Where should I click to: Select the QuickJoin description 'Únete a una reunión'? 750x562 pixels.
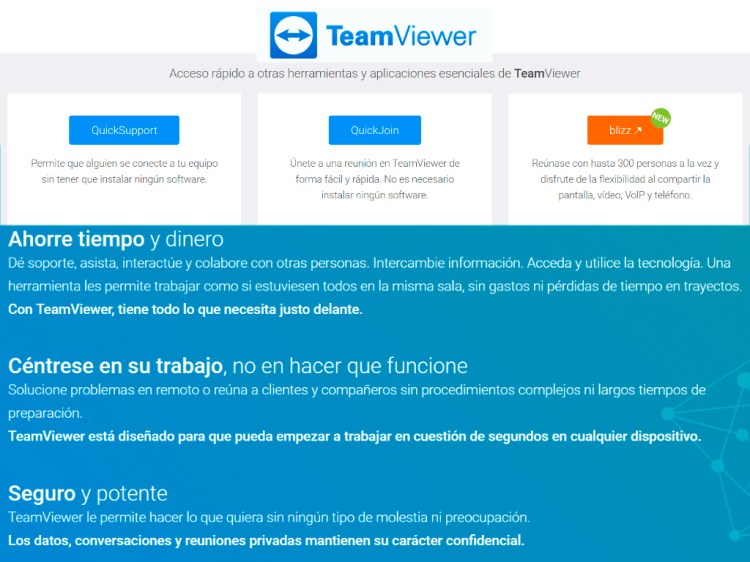(x=375, y=179)
